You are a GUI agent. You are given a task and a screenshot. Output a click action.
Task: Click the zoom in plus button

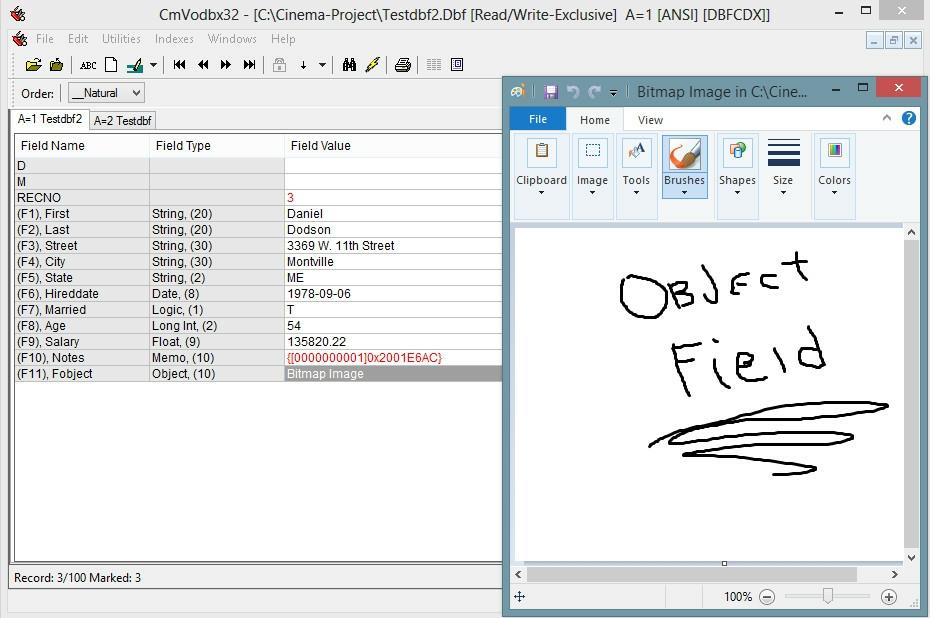(888, 597)
